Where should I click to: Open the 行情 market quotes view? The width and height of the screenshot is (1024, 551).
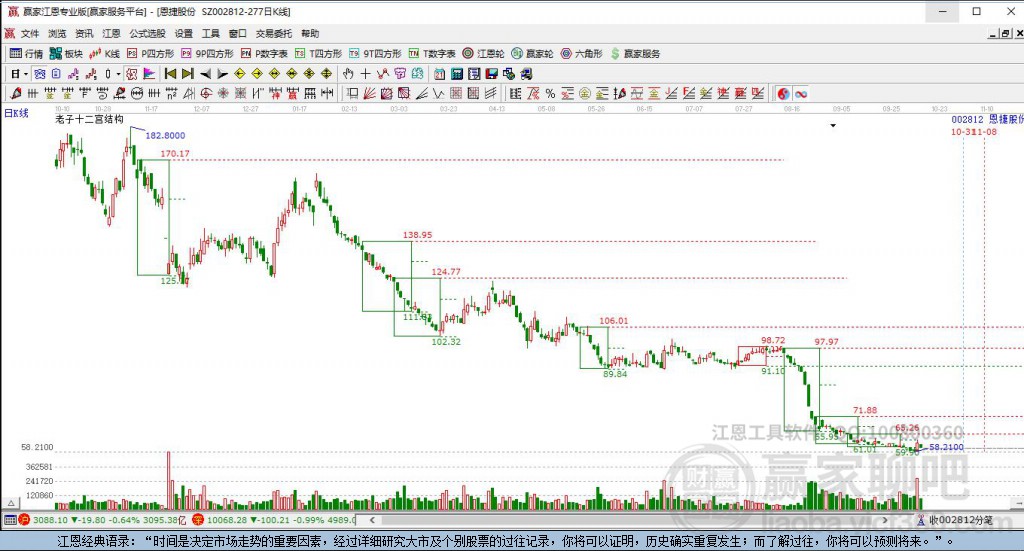tap(26, 54)
